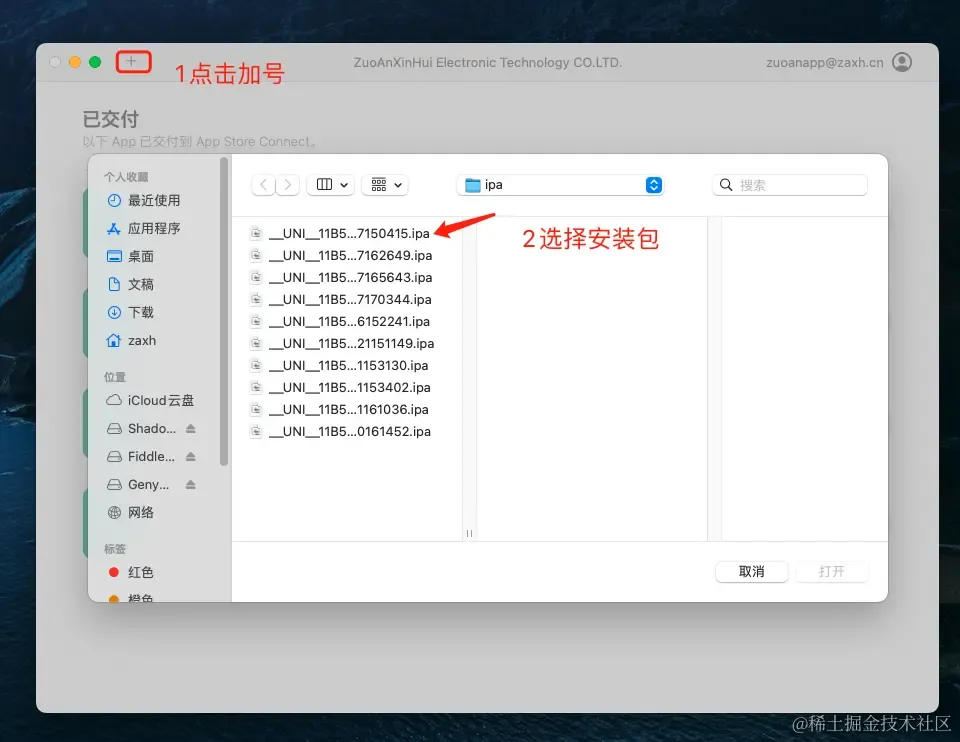Eject the Geny... volume

pos(190,485)
